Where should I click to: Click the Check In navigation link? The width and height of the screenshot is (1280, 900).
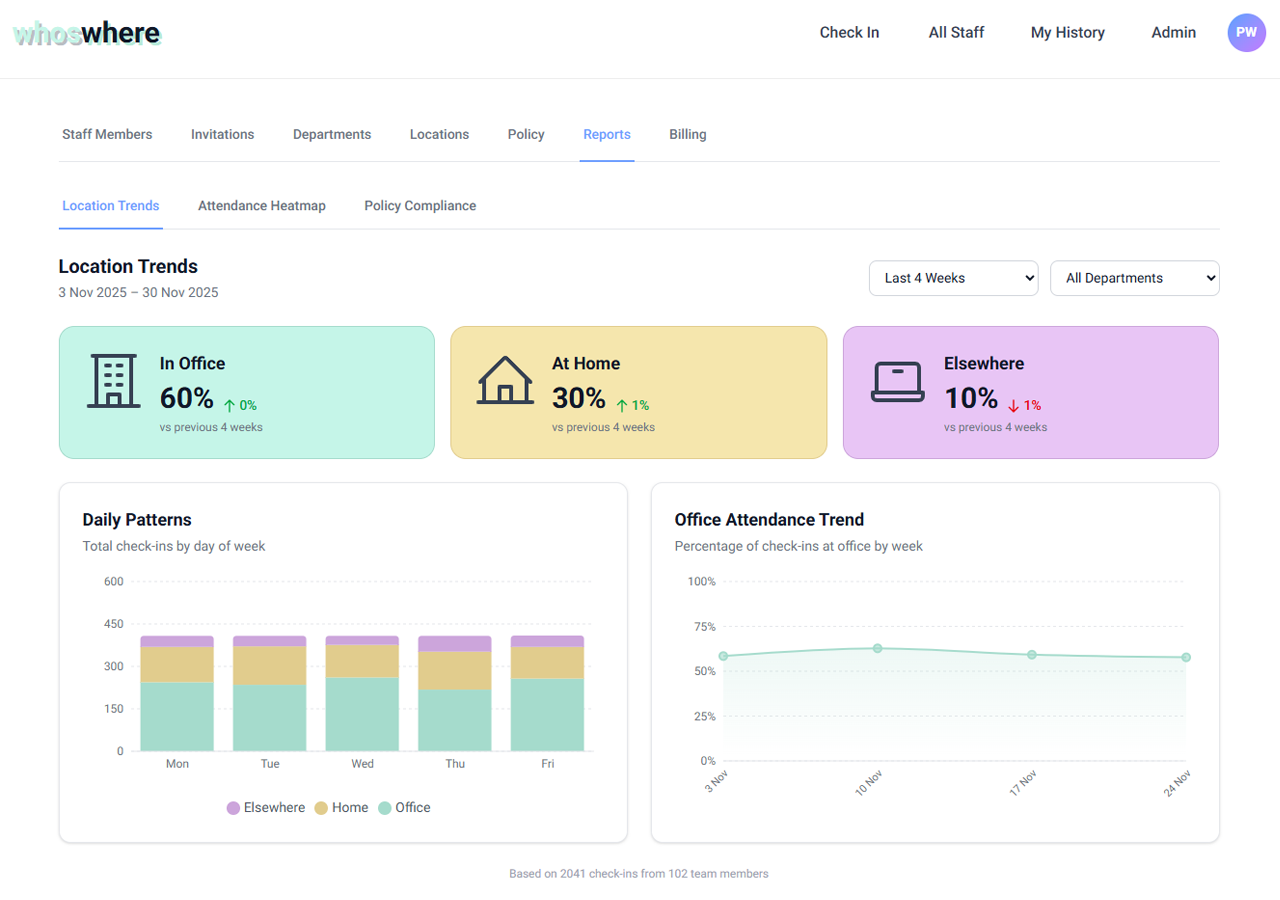[849, 32]
